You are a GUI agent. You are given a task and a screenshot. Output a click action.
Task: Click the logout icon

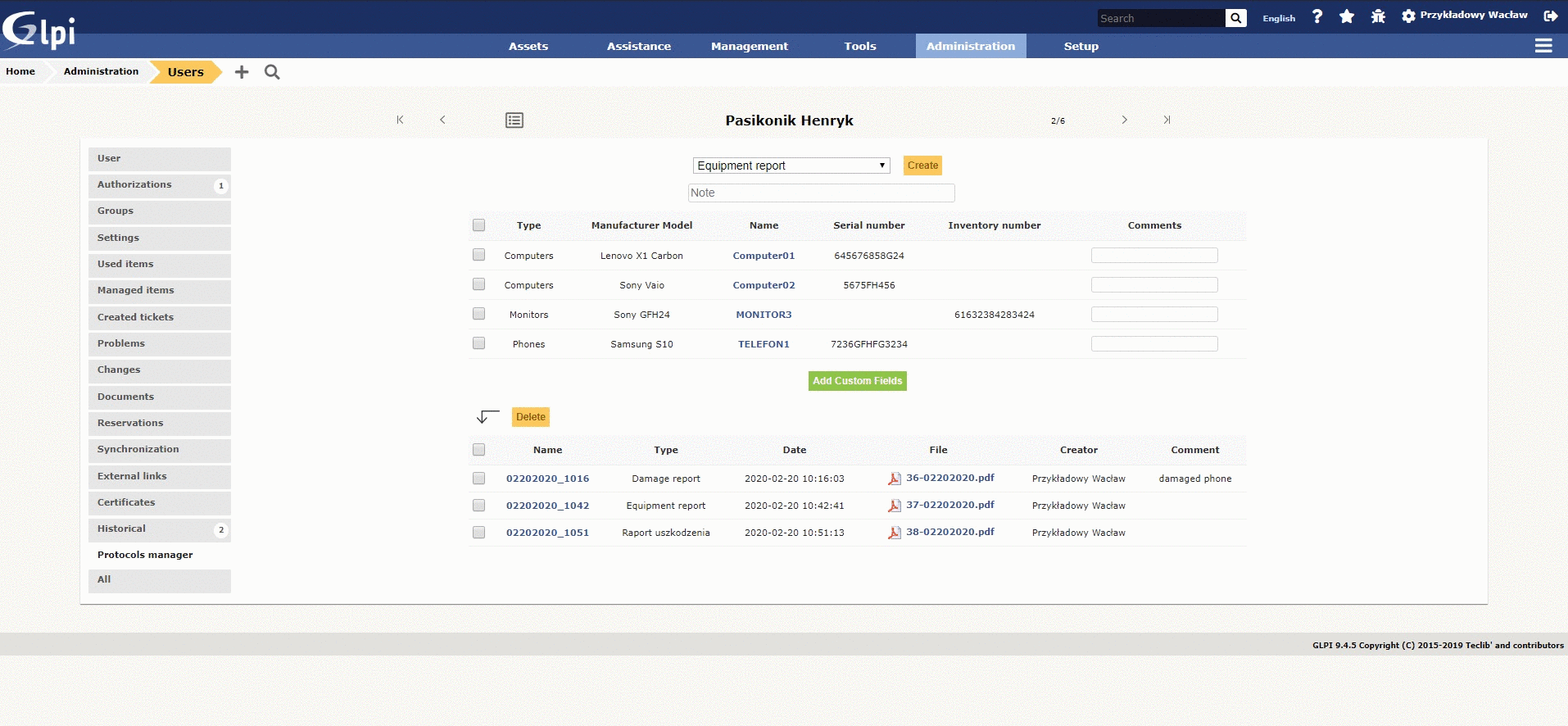[1550, 16]
